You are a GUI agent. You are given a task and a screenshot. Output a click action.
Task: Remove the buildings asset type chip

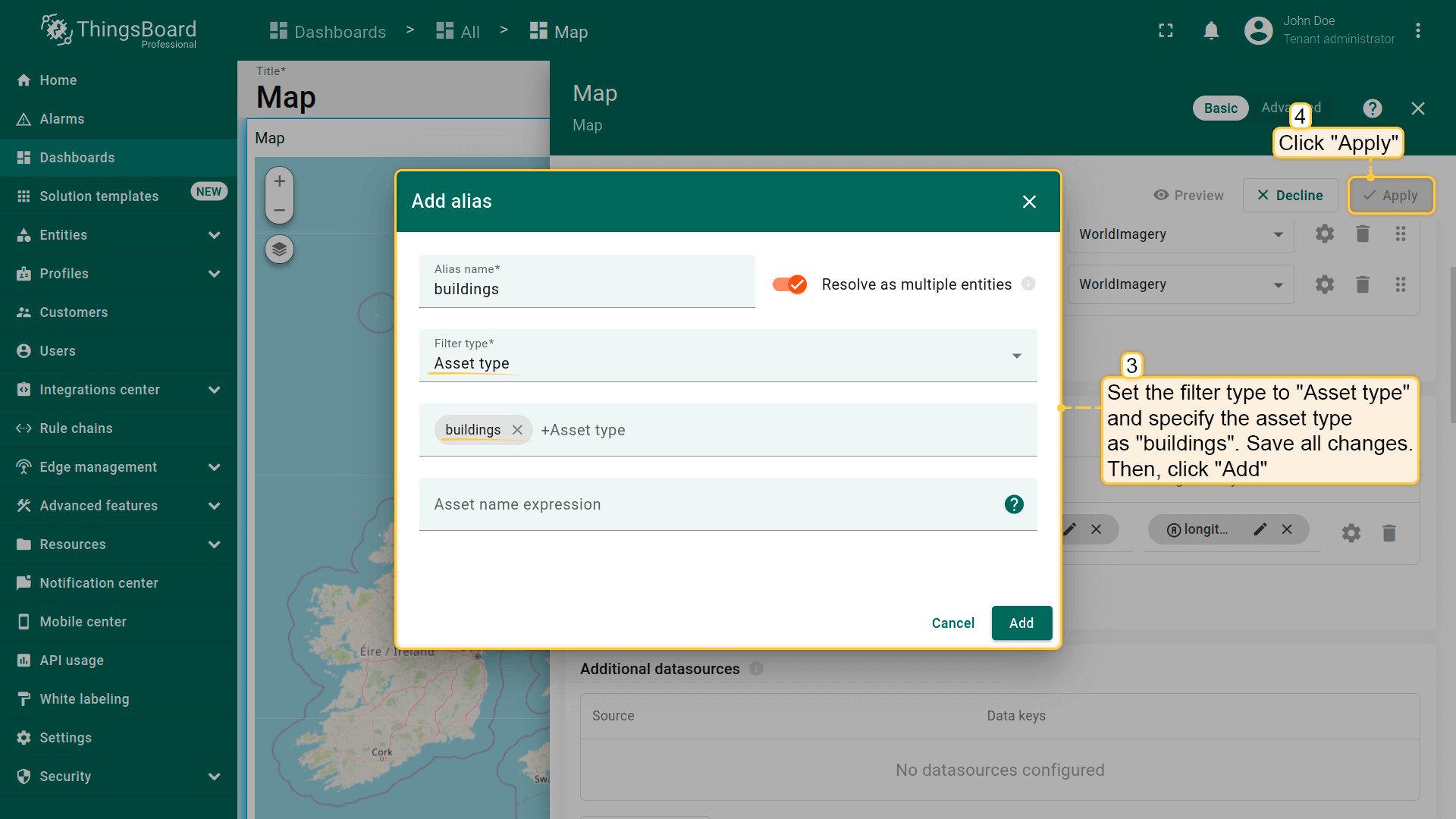click(x=517, y=430)
